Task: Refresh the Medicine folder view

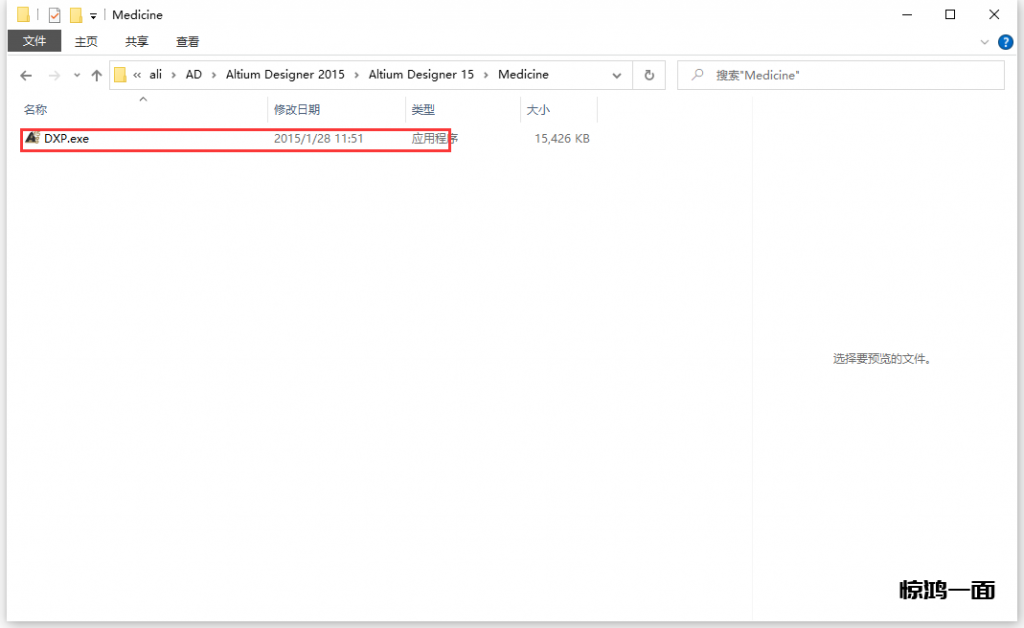Action: (649, 75)
